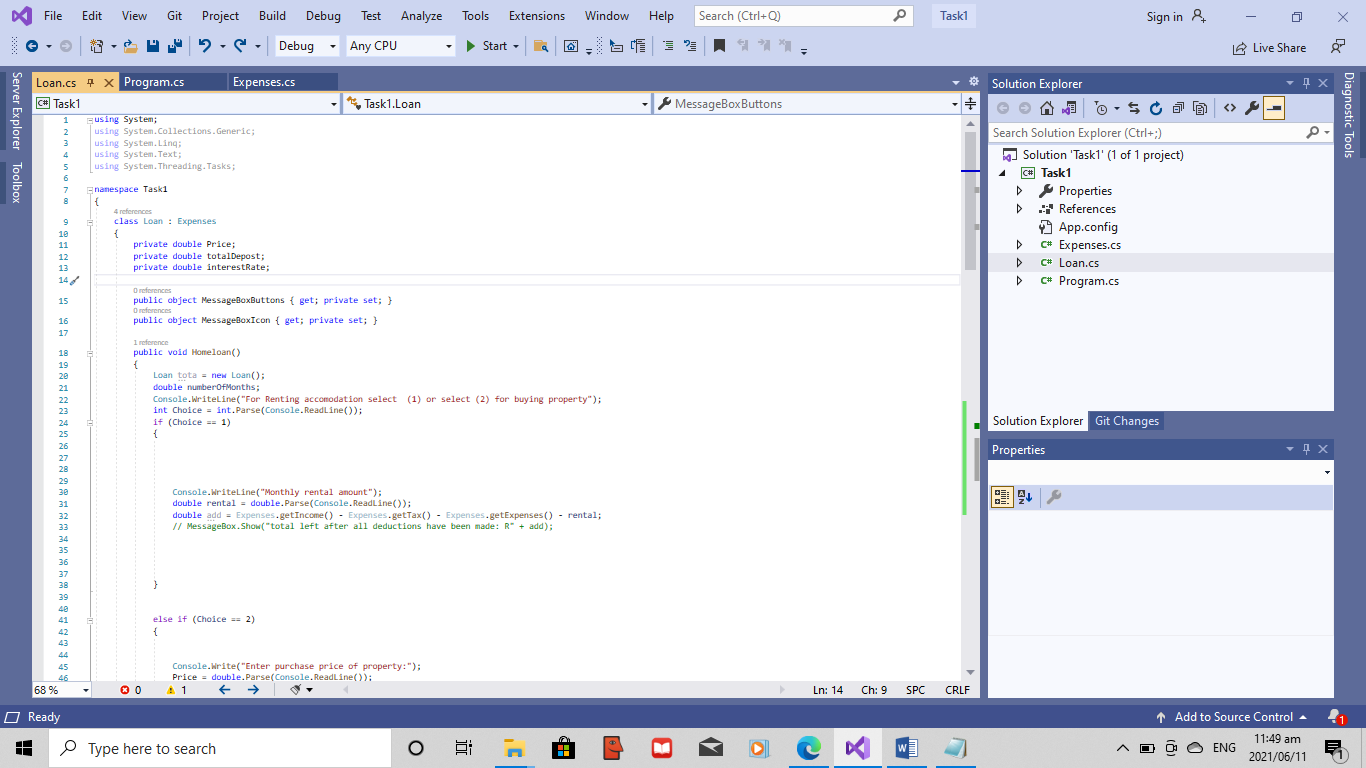Click the Home icon in Solution Explorer

click(x=1047, y=108)
